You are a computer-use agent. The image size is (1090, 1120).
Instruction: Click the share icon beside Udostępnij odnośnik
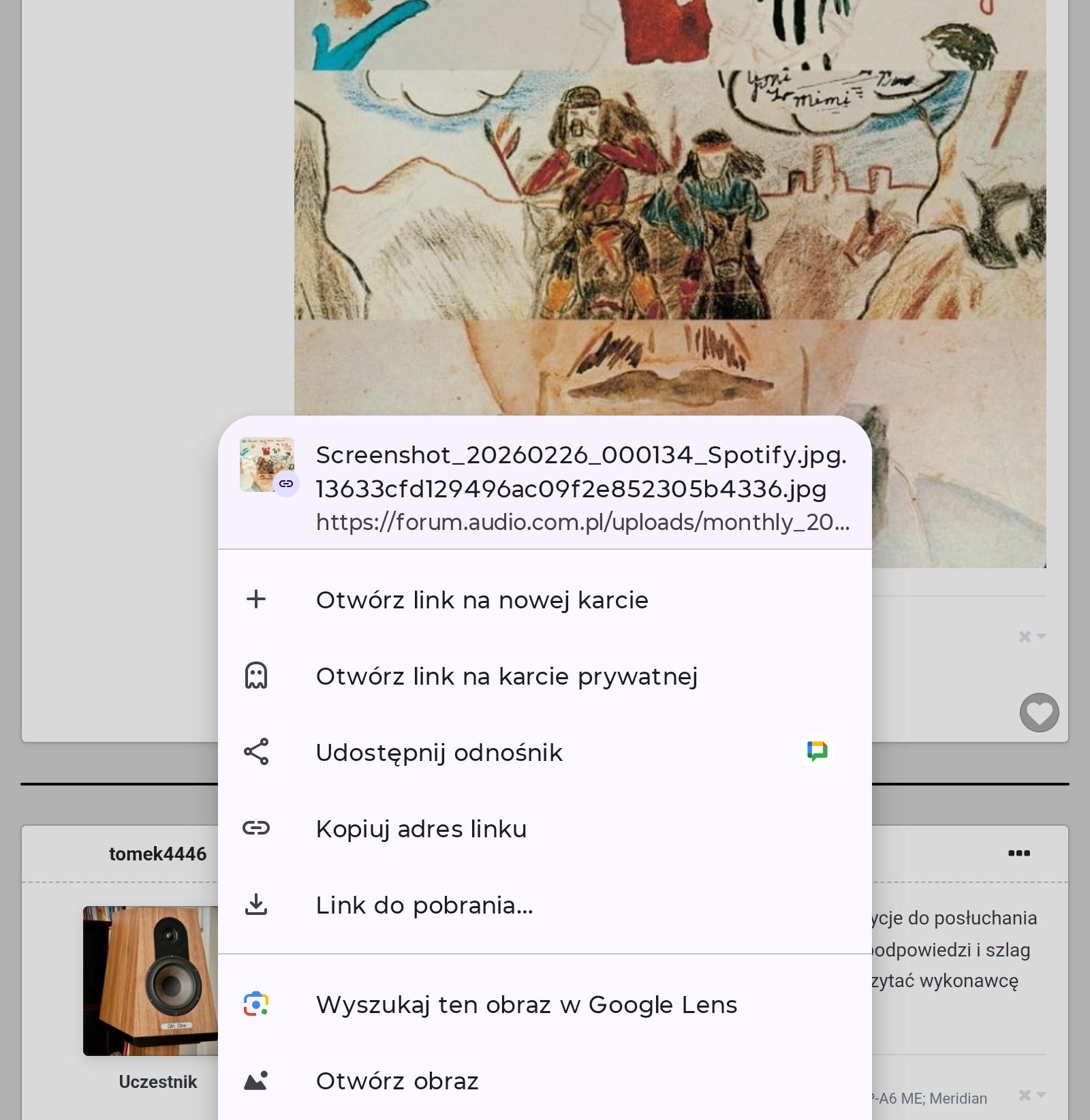(x=256, y=752)
